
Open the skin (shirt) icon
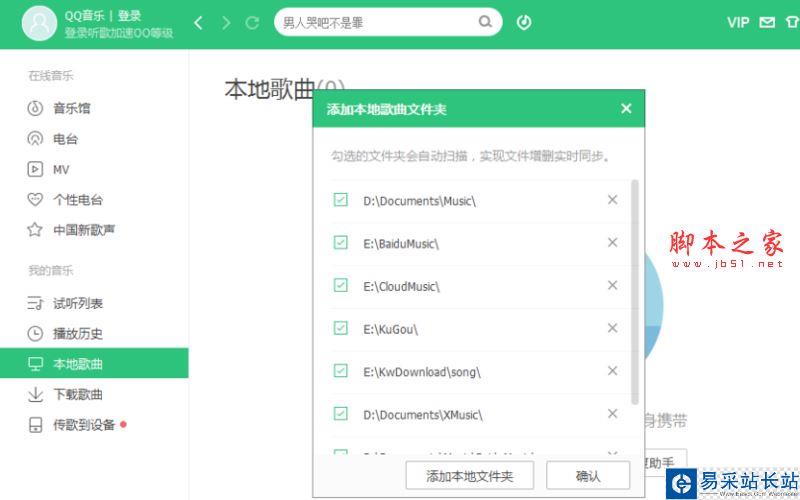pos(792,22)
